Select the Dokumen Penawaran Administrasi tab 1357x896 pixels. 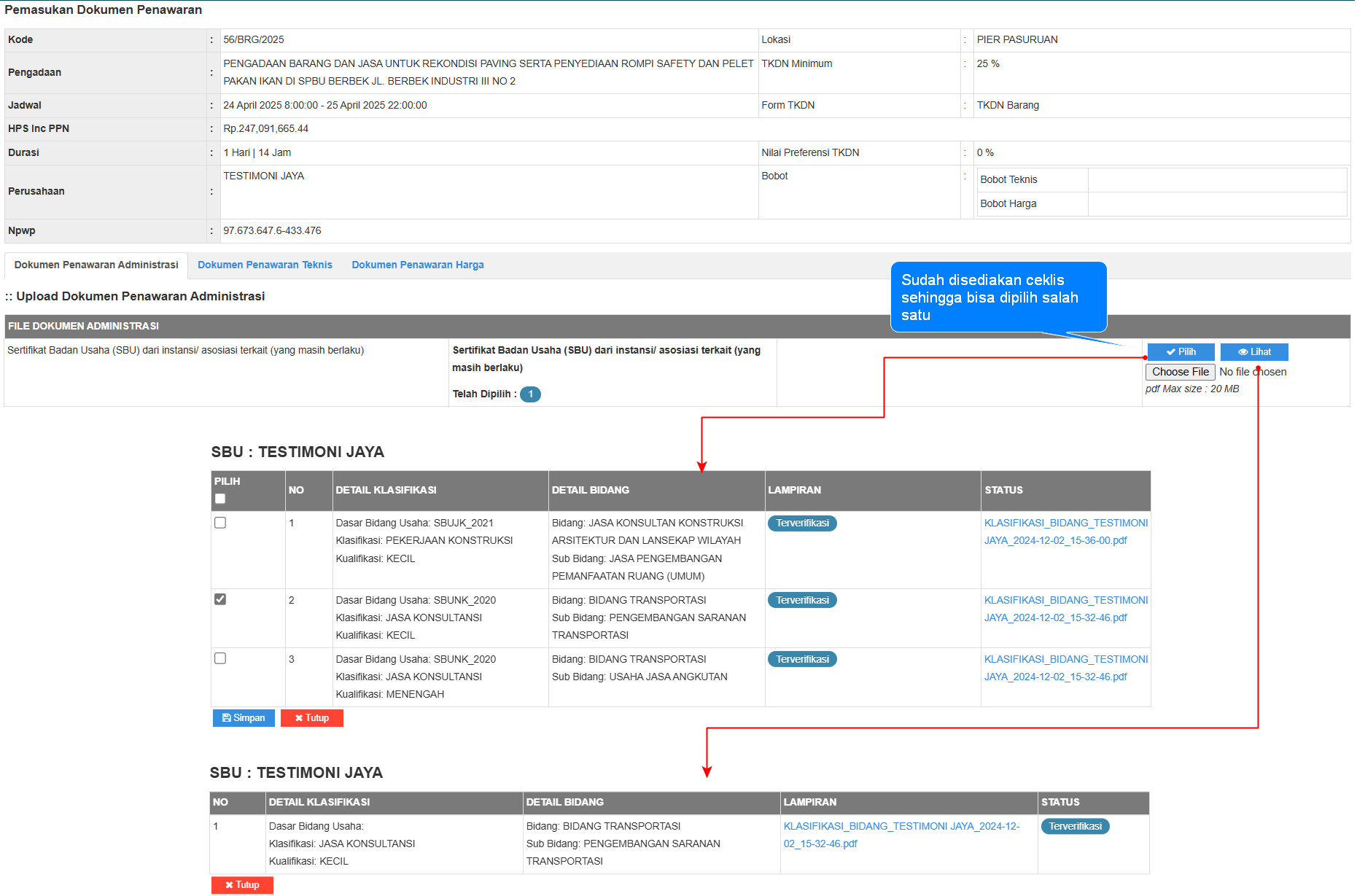pos(96,265)
